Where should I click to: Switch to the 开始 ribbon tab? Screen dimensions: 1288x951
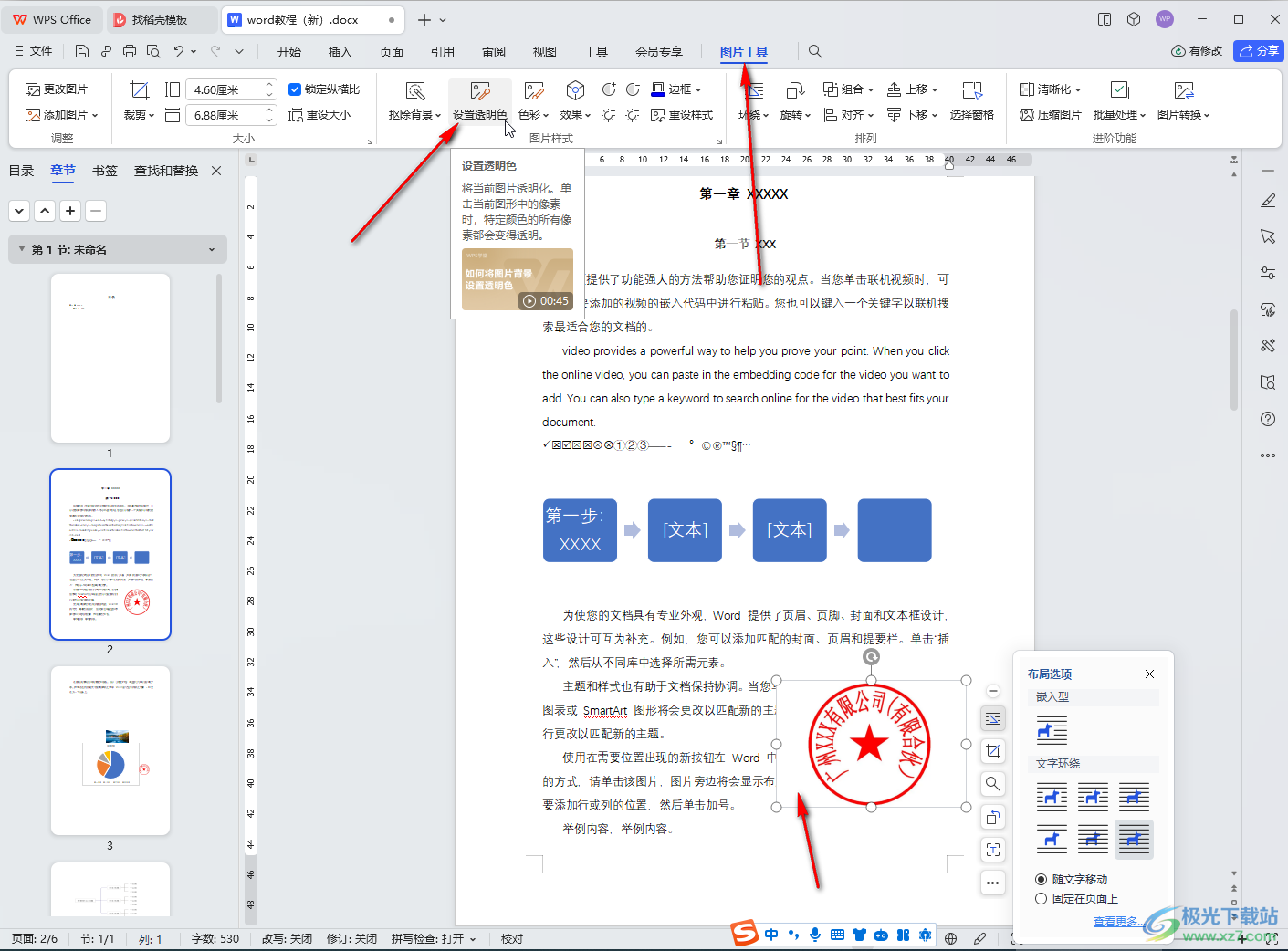(289, 52)
